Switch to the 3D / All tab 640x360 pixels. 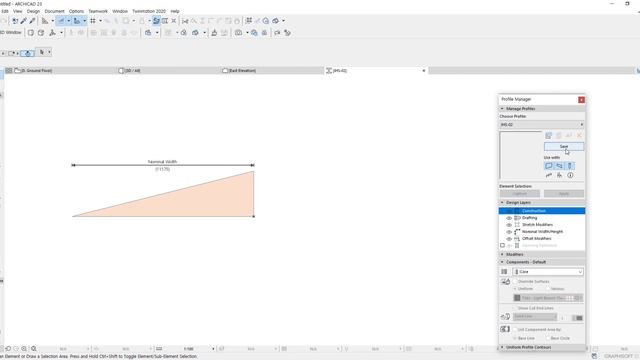point(169,71)
